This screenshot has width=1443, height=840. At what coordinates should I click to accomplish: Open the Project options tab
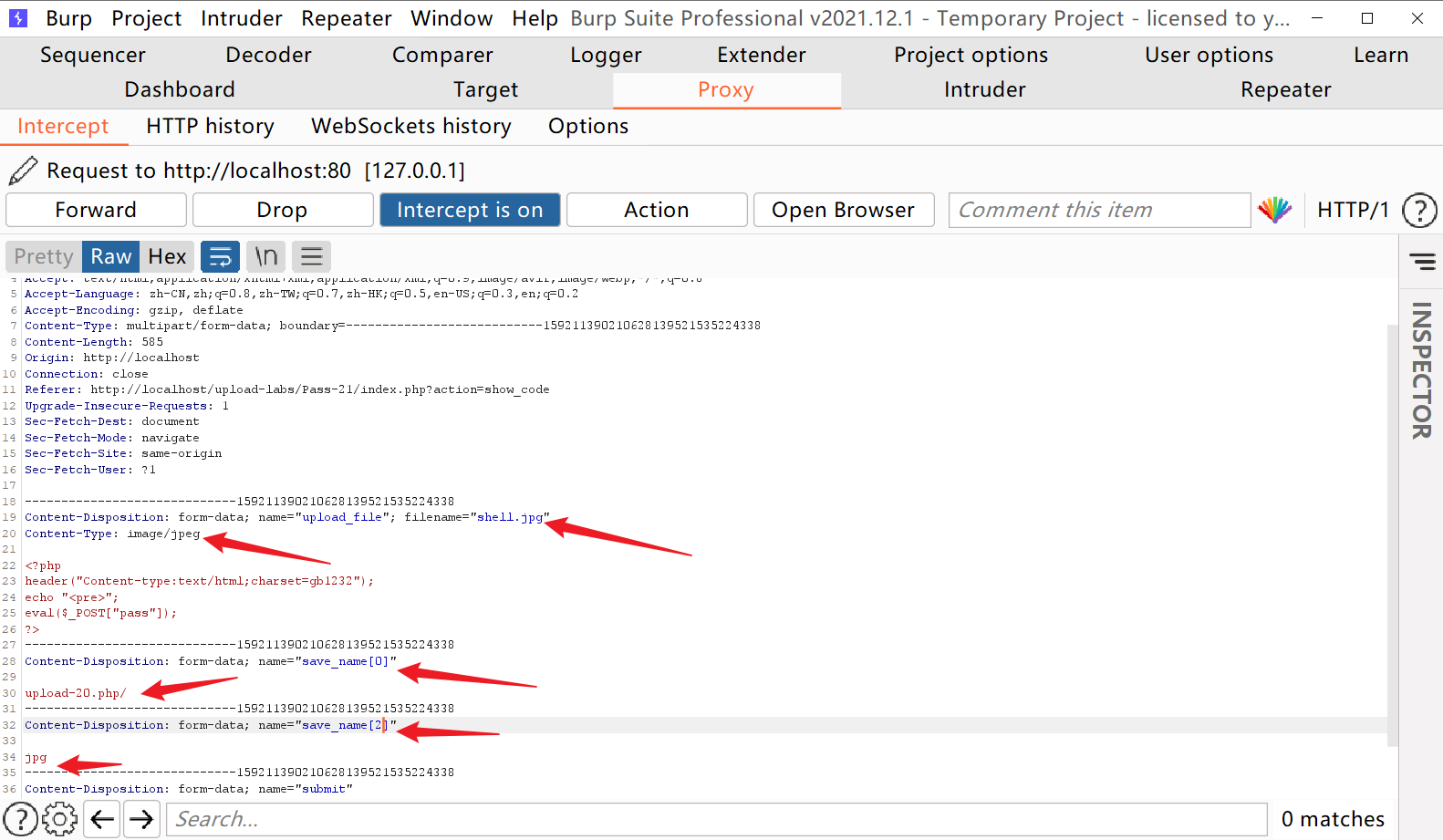click(971, 55)
